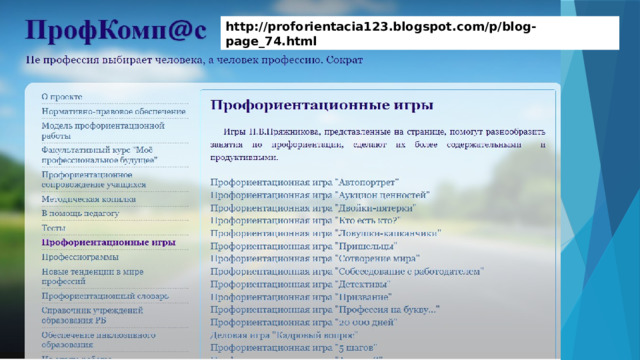Open game link 'Кто есть кто?'

[x=305, y=220]
